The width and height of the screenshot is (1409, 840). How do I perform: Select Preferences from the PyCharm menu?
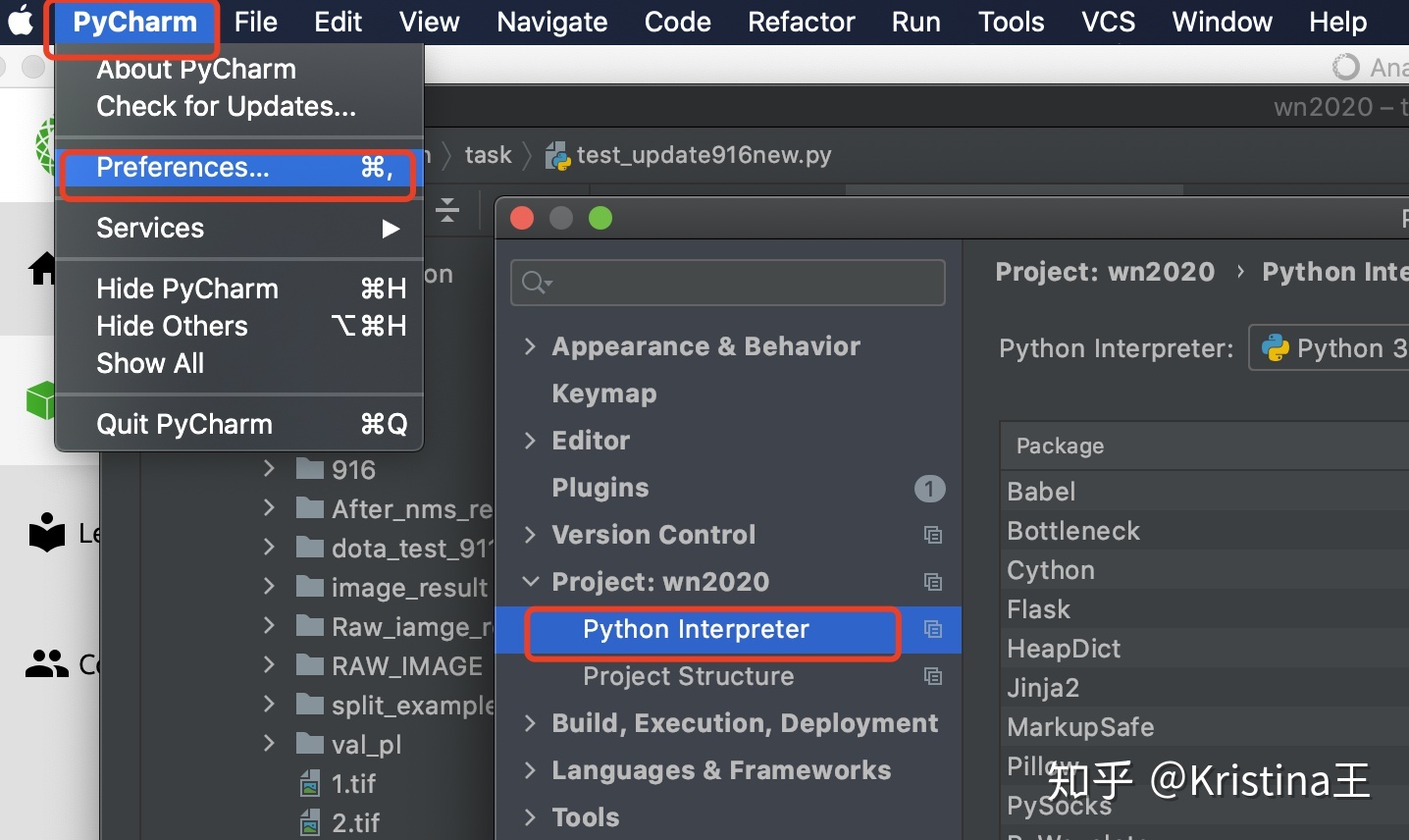(x=183, y=168)
